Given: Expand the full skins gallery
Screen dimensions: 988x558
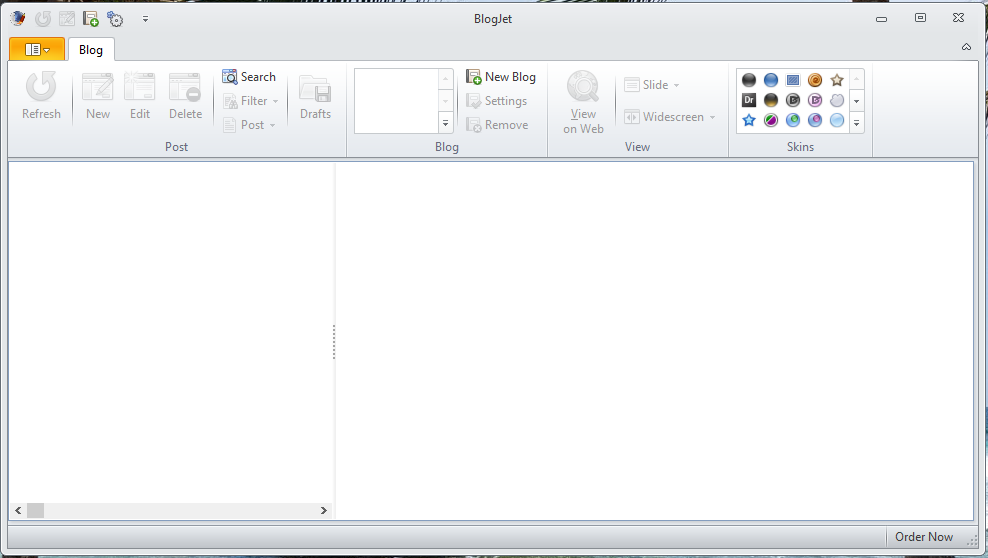Looking at the screenshot, I should tap(856, 123).
